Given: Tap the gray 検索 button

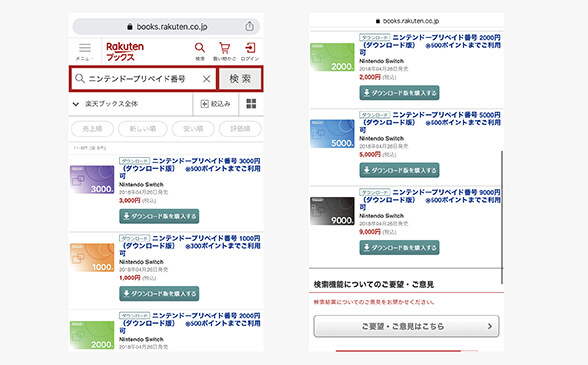Looking at the screenshot, I should [x=240, y=79].
